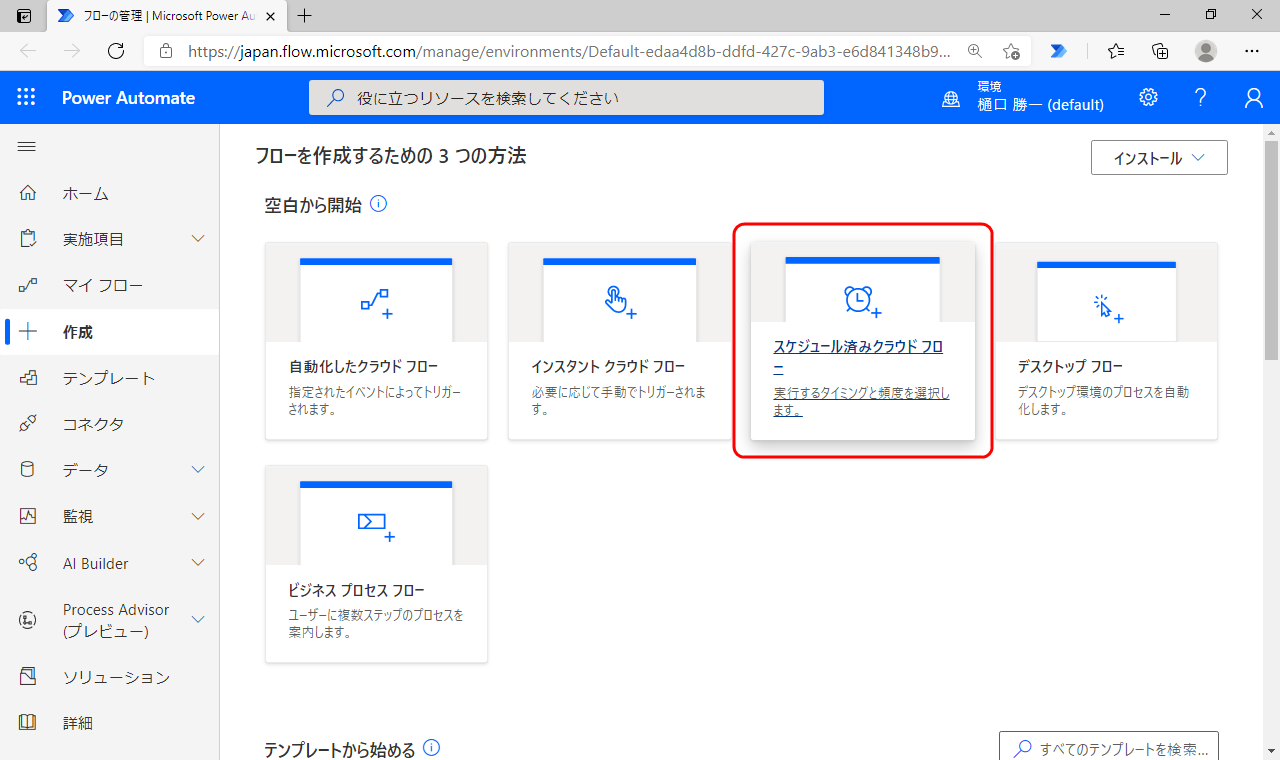Open the app launcher waffle icon

[26, 97]
